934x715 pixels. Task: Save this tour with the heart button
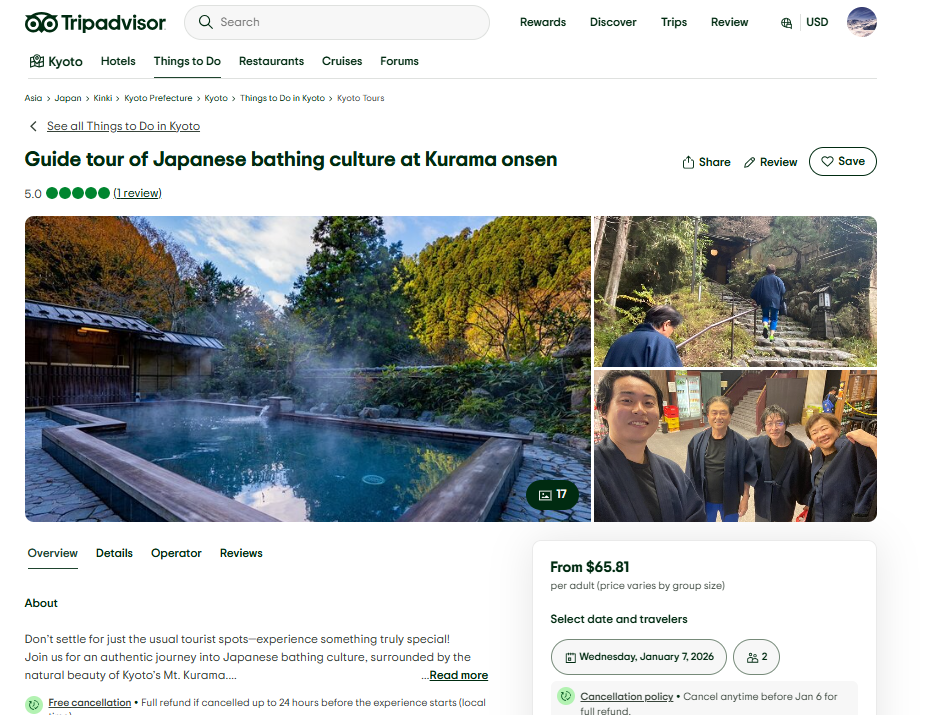[842, 161]
